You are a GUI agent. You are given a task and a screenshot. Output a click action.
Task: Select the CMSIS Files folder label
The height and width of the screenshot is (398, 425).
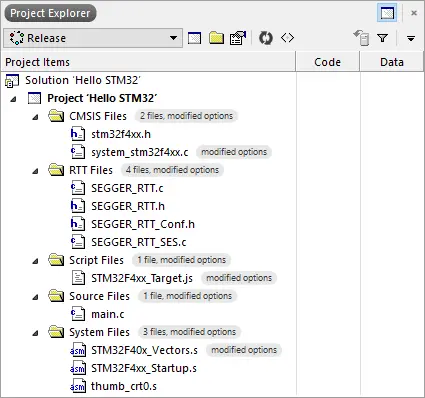(98, 116)
